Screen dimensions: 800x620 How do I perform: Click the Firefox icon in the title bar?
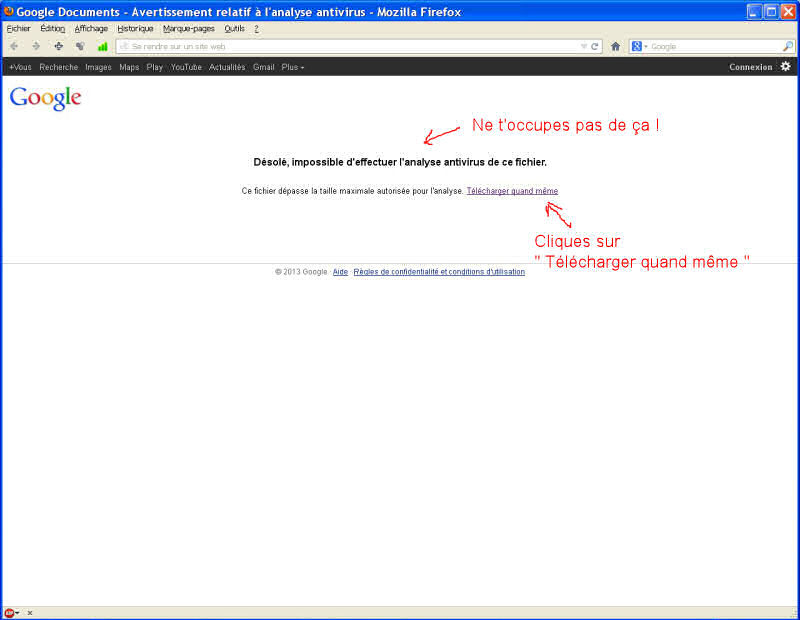coord(9,11)
